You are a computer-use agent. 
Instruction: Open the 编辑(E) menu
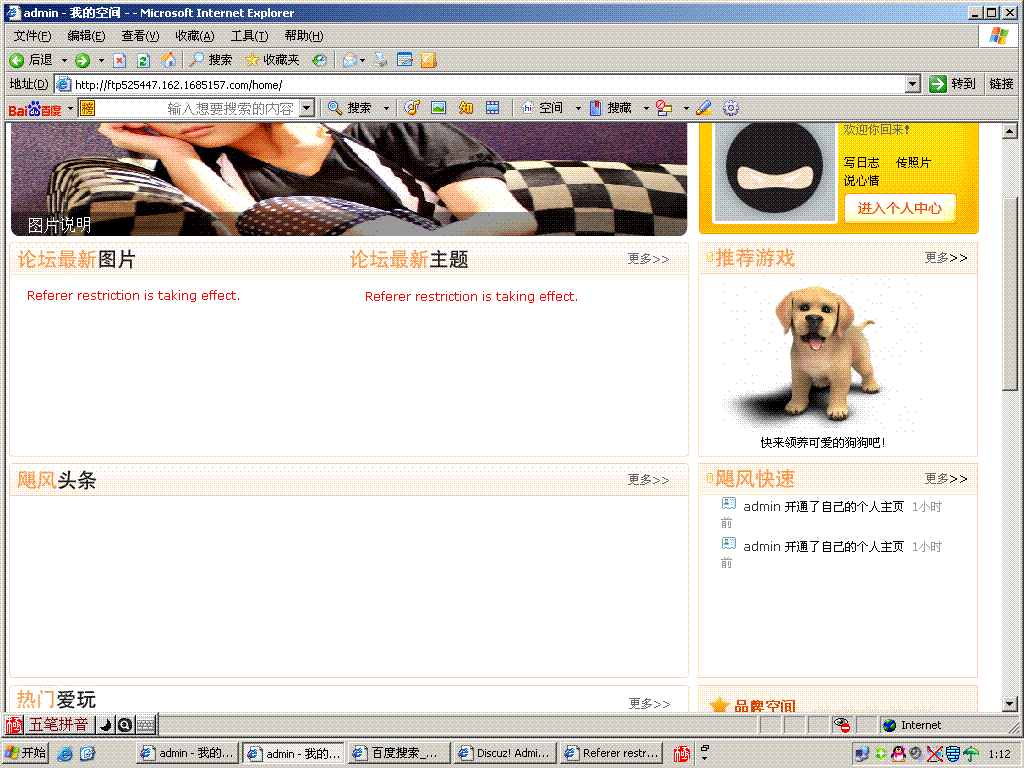(x=86, y=36)
